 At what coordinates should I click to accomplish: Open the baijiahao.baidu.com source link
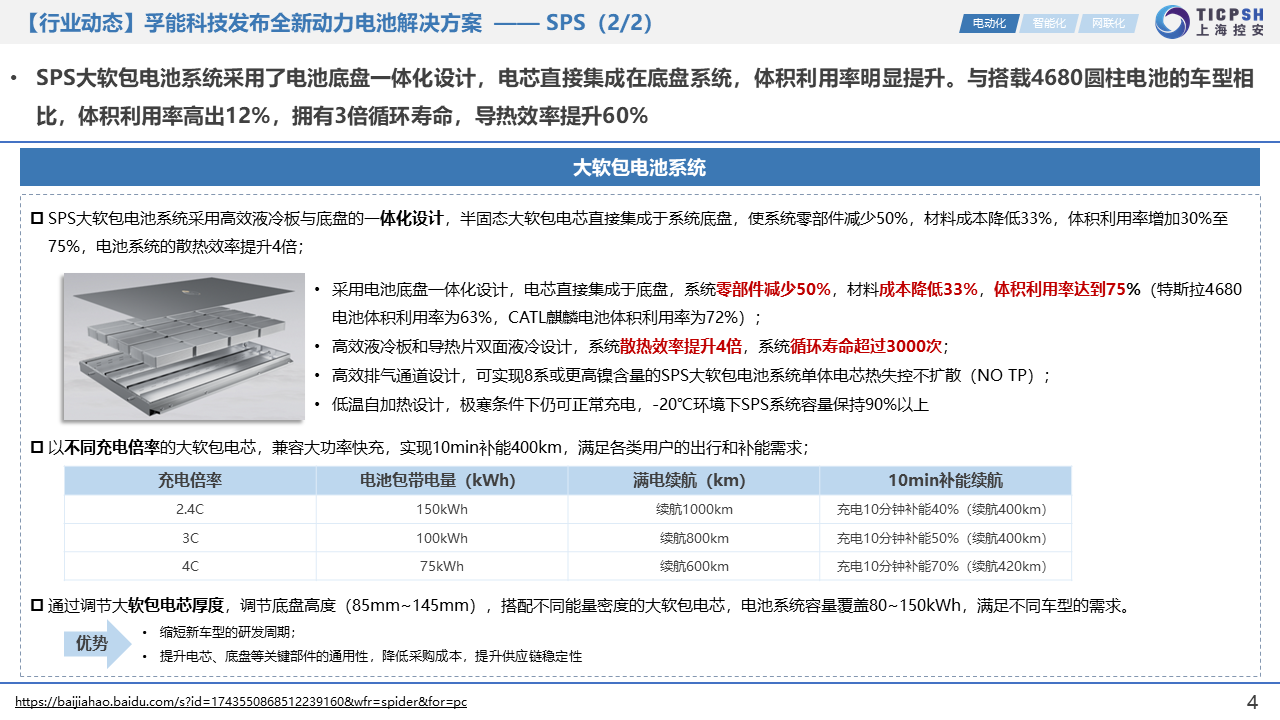(x=241, y=702)
